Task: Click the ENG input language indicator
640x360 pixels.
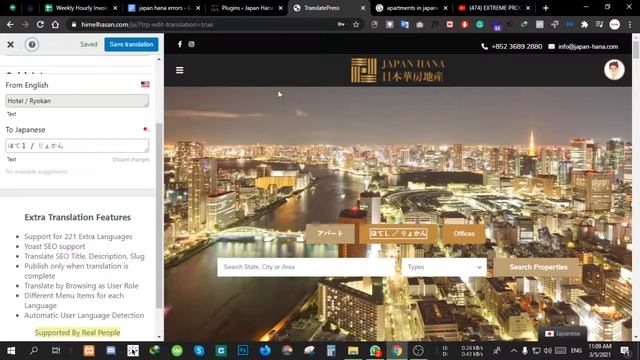Action: coord(576,351)
